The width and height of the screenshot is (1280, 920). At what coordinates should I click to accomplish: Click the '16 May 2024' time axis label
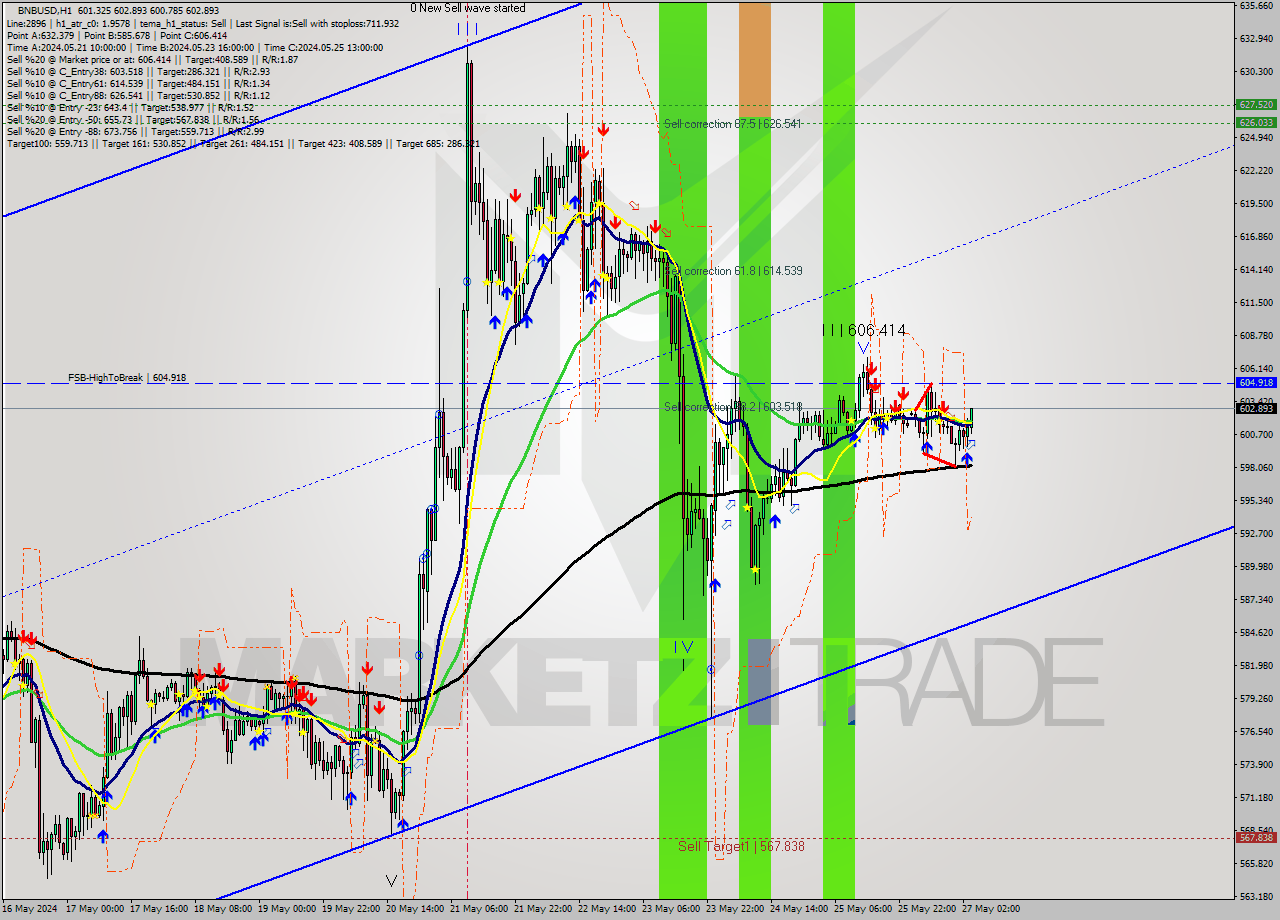tap(31, 909)
